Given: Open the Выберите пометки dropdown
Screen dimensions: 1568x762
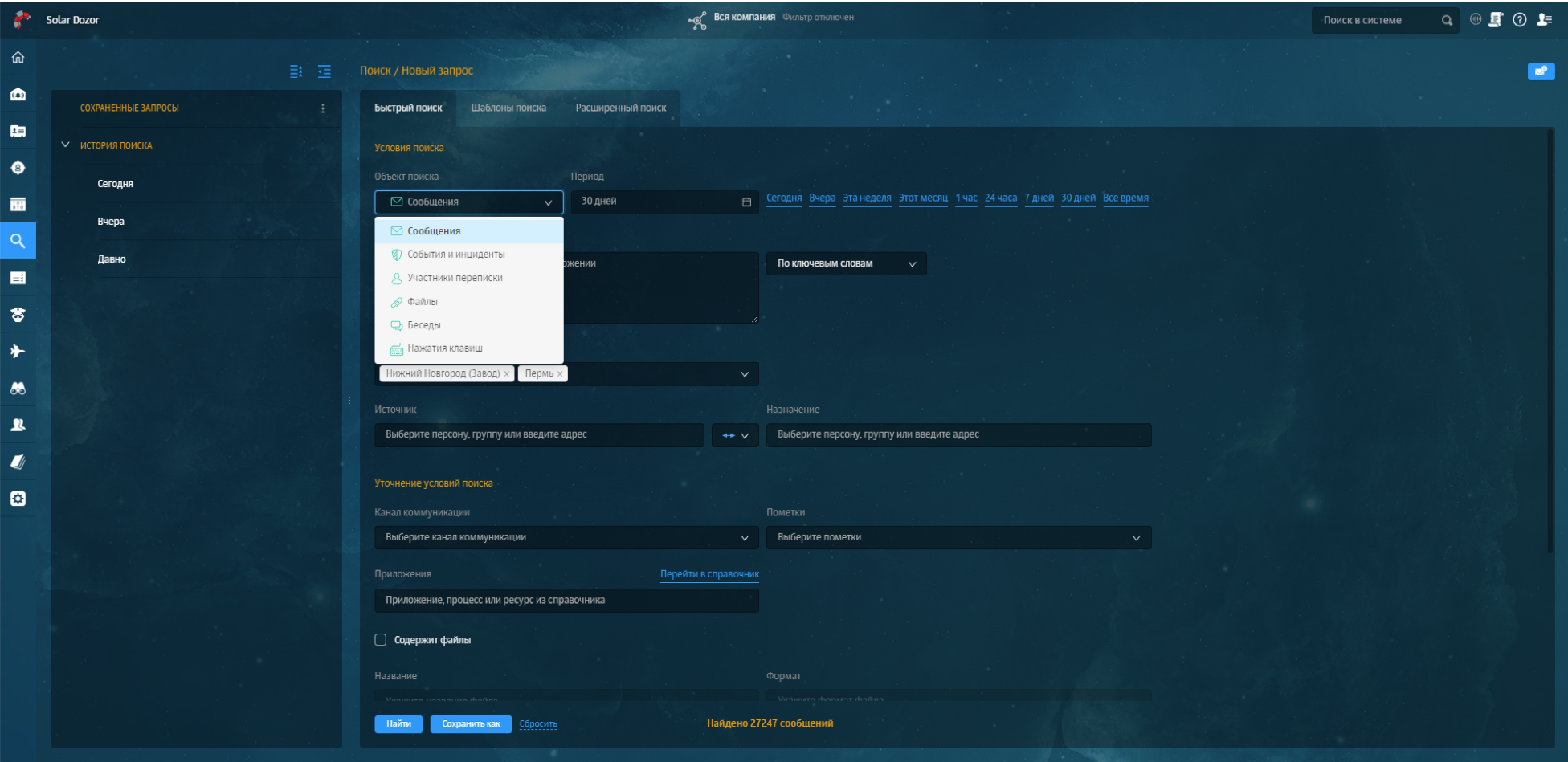Looking at the screenshot, I should point(958,537).
